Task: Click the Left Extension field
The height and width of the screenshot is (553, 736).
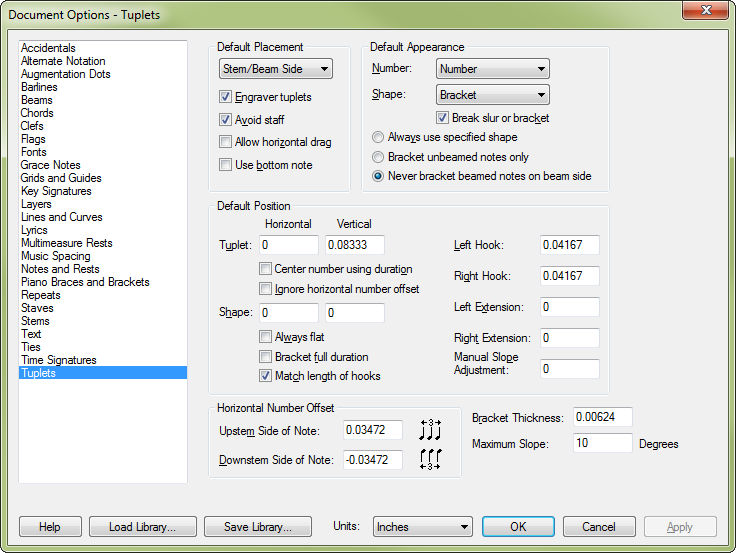Action: (x=570, y=307)
